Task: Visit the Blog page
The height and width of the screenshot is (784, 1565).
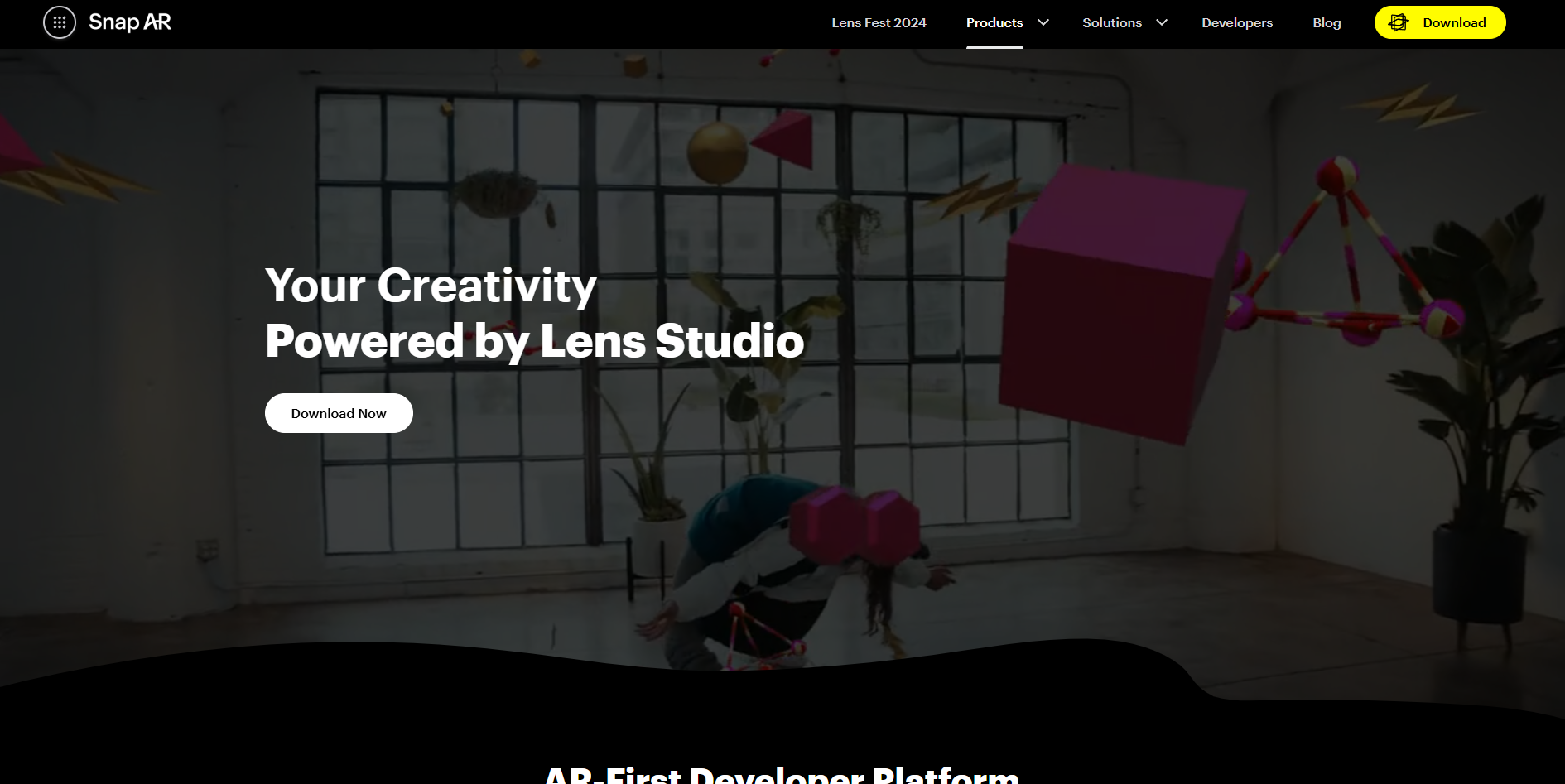Action: [x=1327, y=22]
